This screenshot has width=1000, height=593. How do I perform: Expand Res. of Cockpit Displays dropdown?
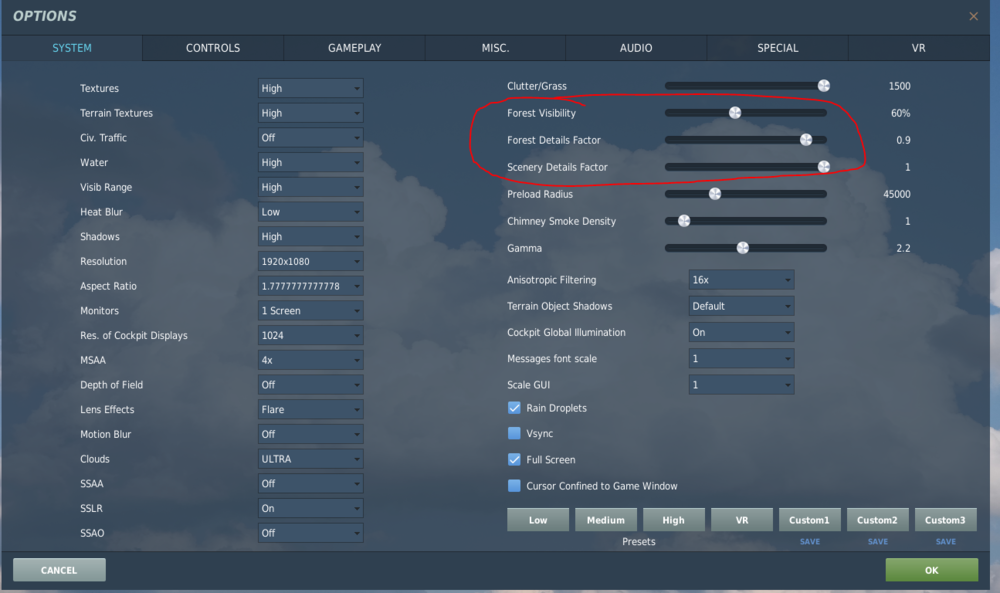coord(311,335)
